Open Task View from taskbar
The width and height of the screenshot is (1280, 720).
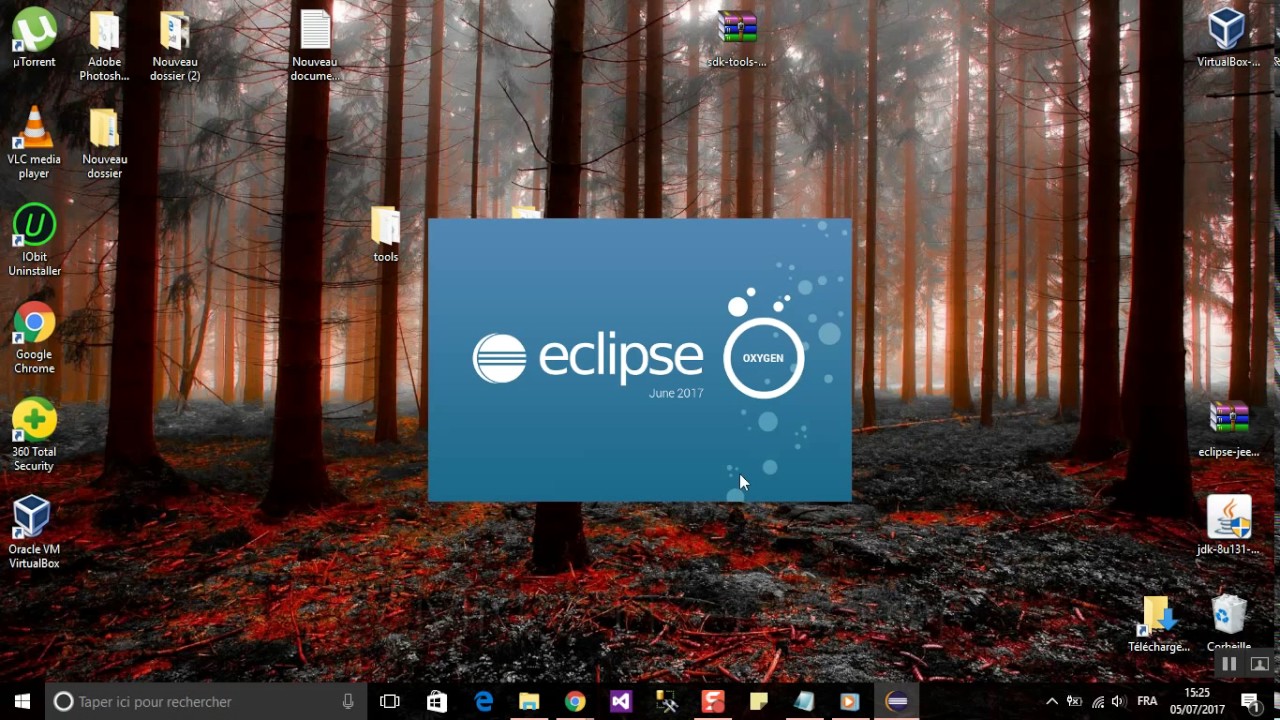(390, 702)
